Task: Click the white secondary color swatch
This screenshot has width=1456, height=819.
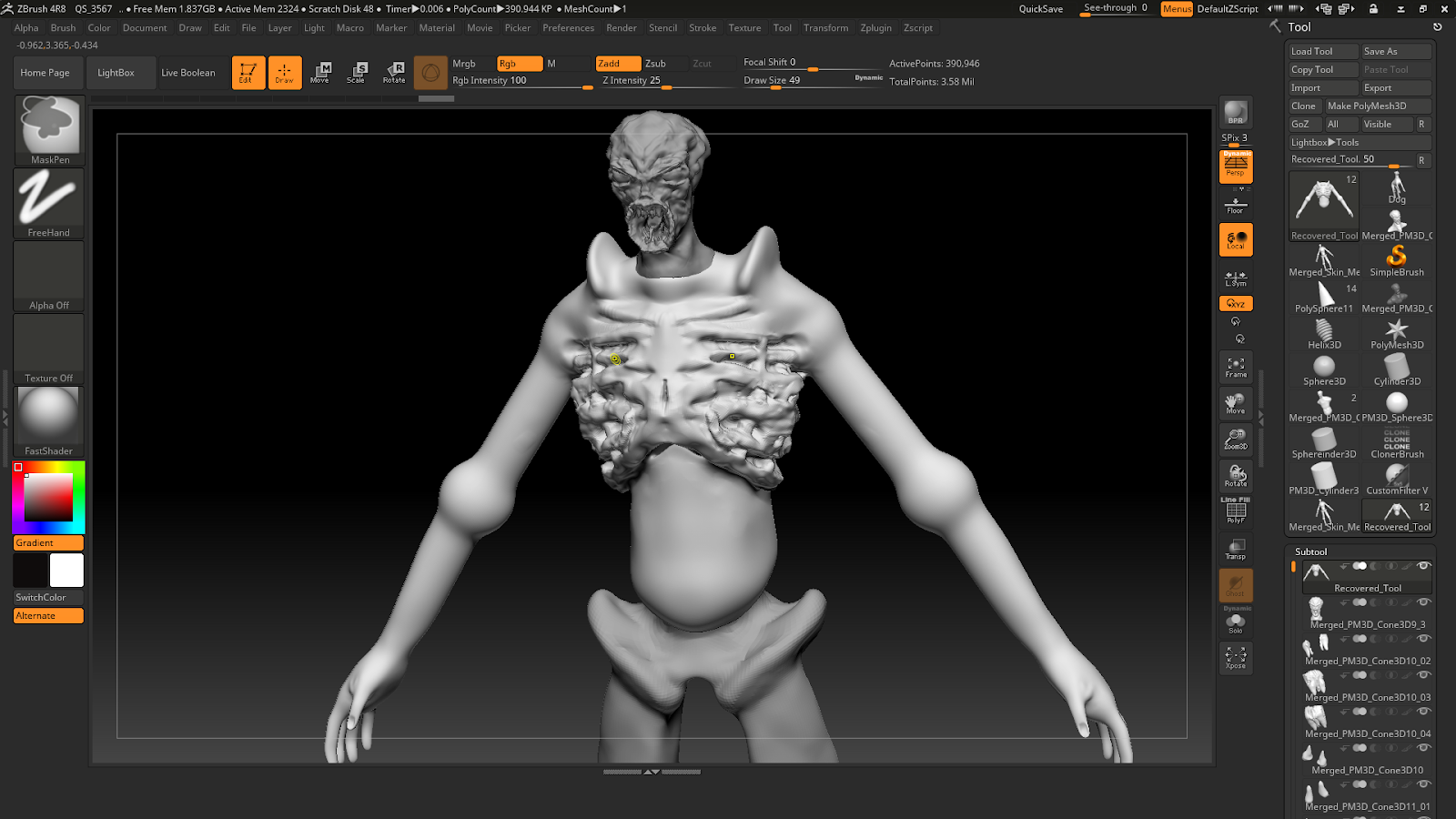Action: pos(66,571)
